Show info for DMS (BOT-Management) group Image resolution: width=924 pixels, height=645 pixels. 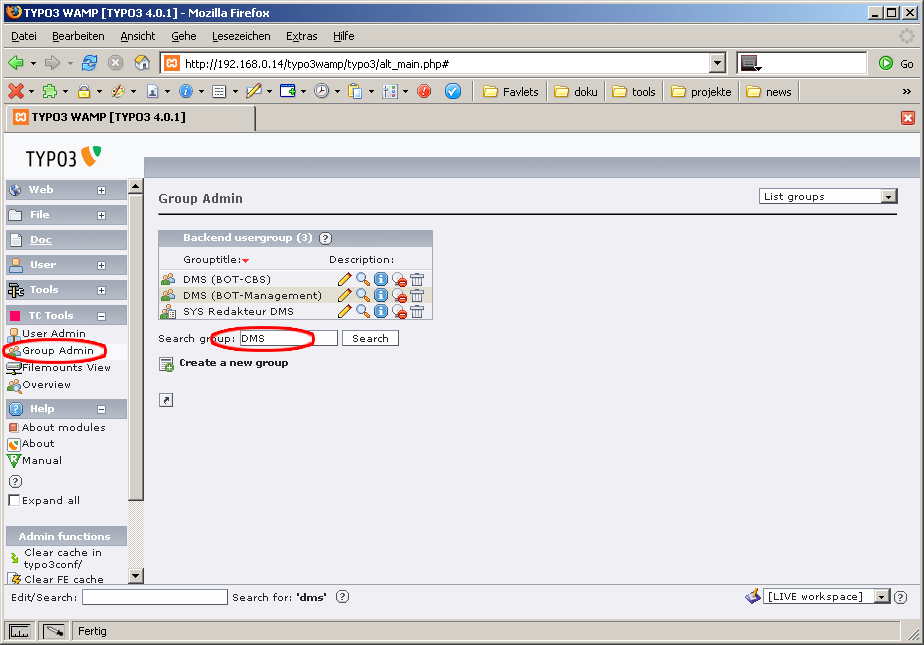[x=381, y=295]
